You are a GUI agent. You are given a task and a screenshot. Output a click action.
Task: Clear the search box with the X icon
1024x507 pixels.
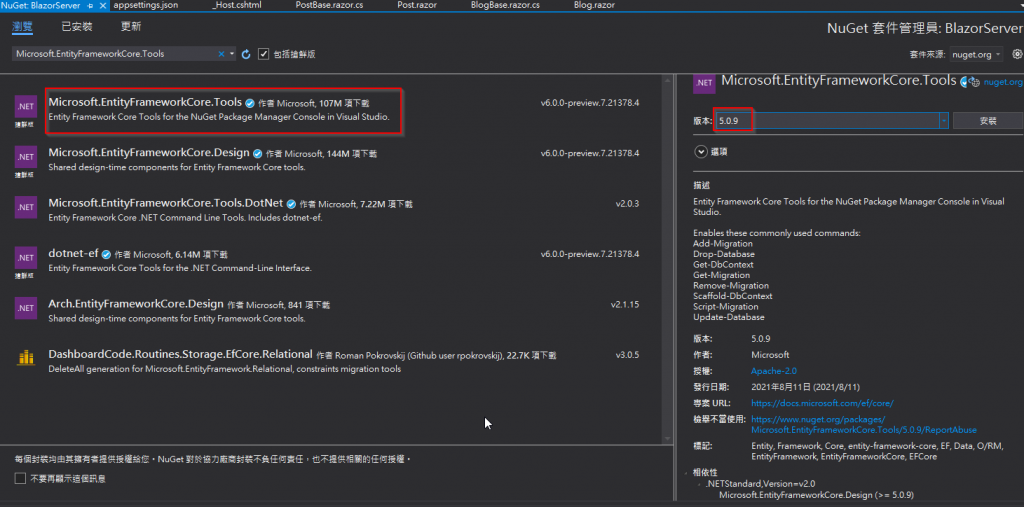[221, 54]
